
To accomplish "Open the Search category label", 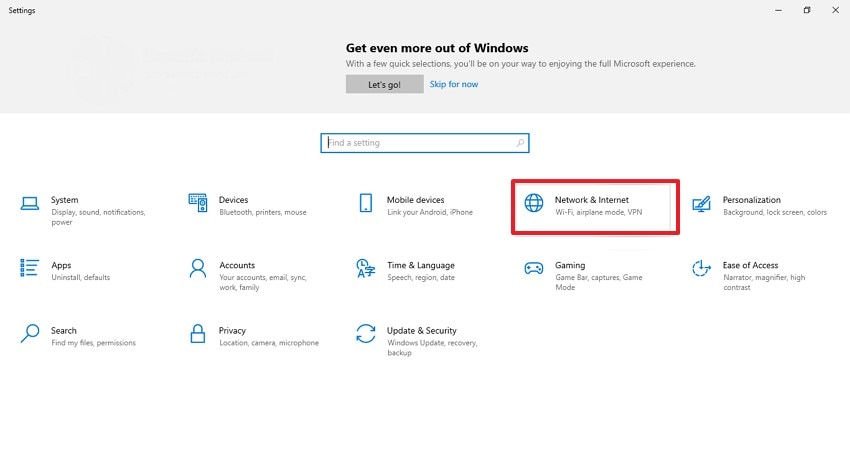I will 63,331.
